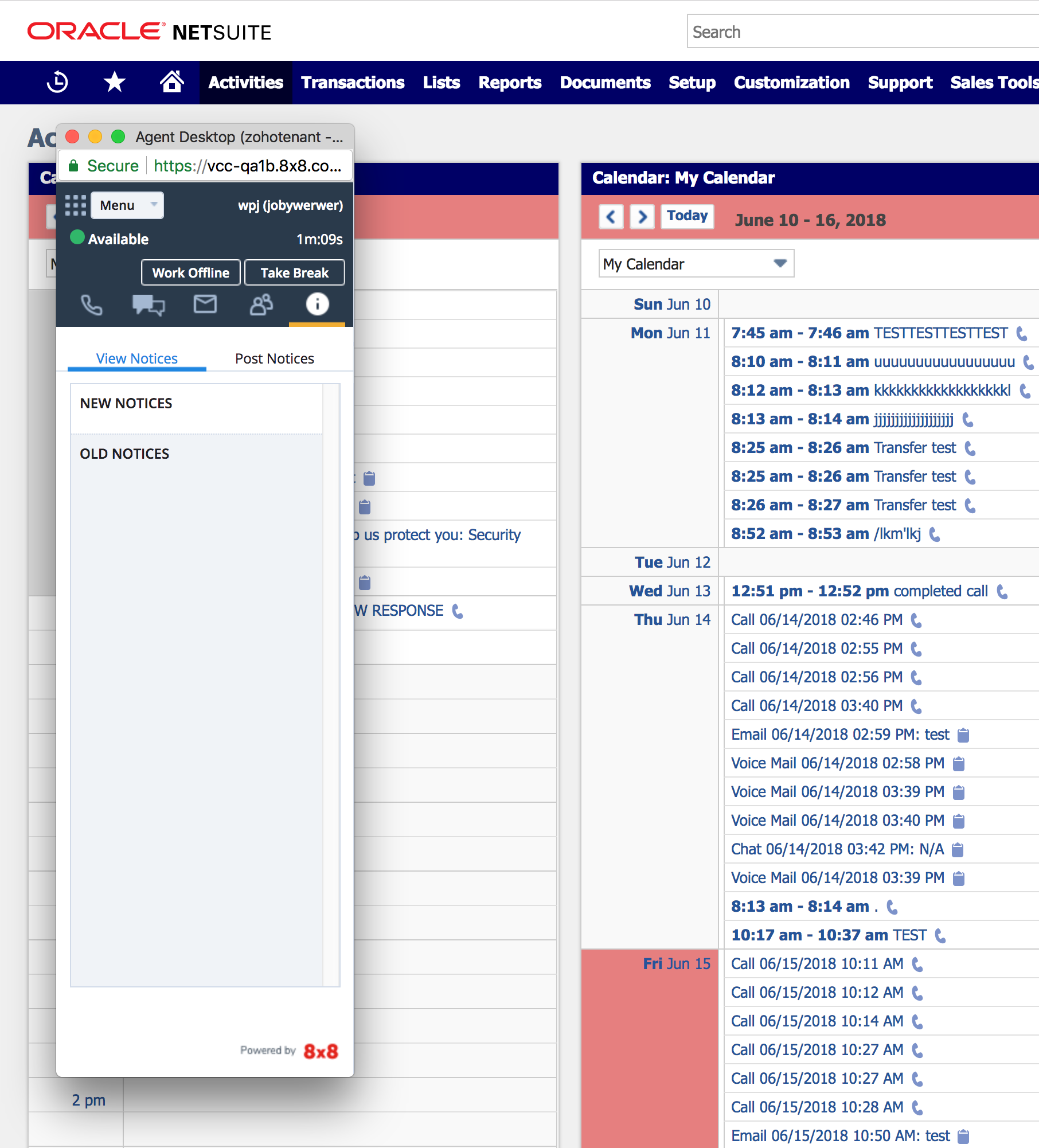Click clipboard icon beside Email 06/15/2018 10:50 AM
The width and height of the screenshot is (1039, 1148).
pyautogui.click(x=964, y=1137)
